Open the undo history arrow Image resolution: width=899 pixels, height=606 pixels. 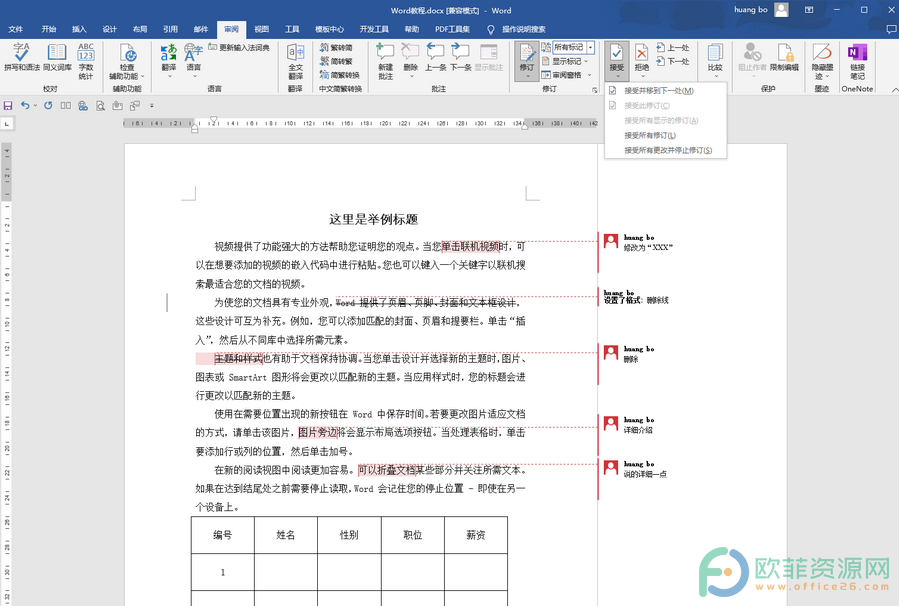[35, 105]
